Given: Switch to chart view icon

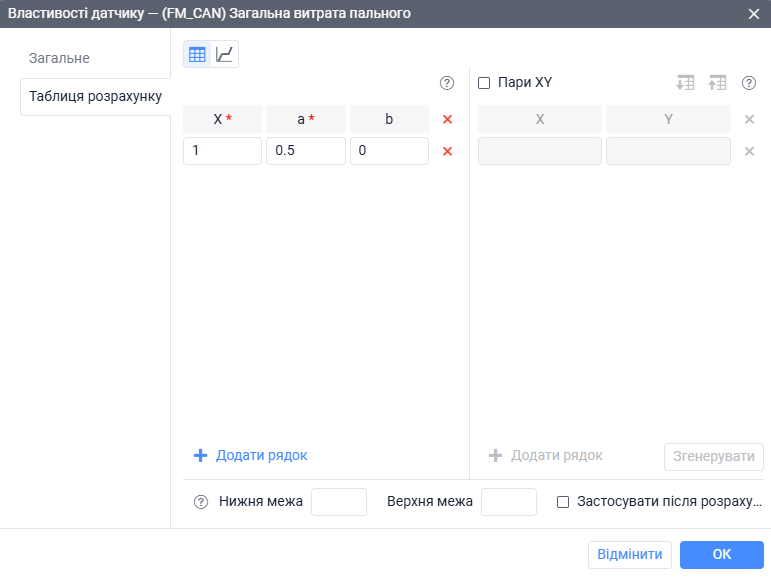Looking at the screenshot, I should coord(224,54).
